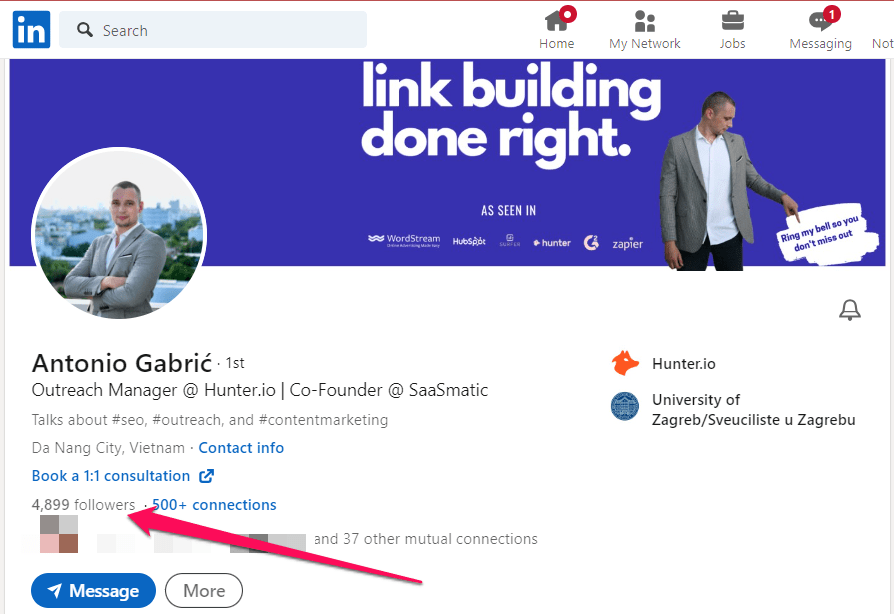
Task: Expand options with the More button
Action: [x=203, y=590]
